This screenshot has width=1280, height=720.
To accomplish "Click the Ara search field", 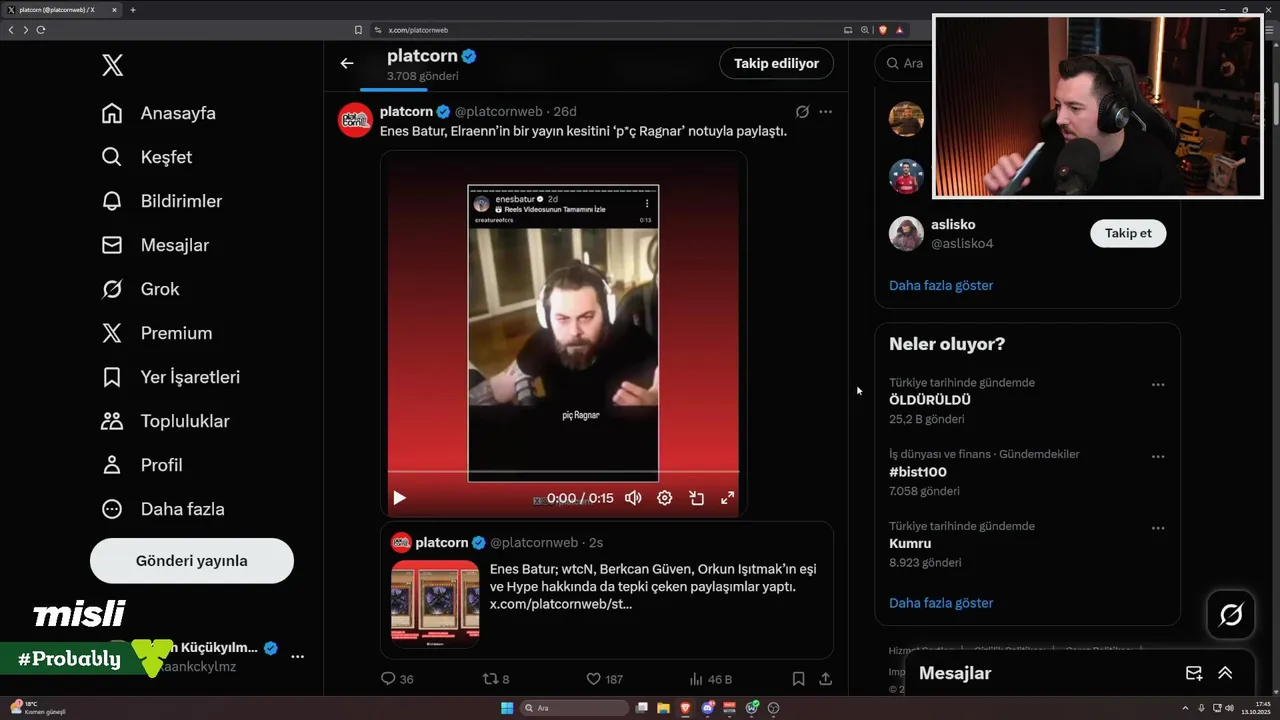I will coord(903,63).
